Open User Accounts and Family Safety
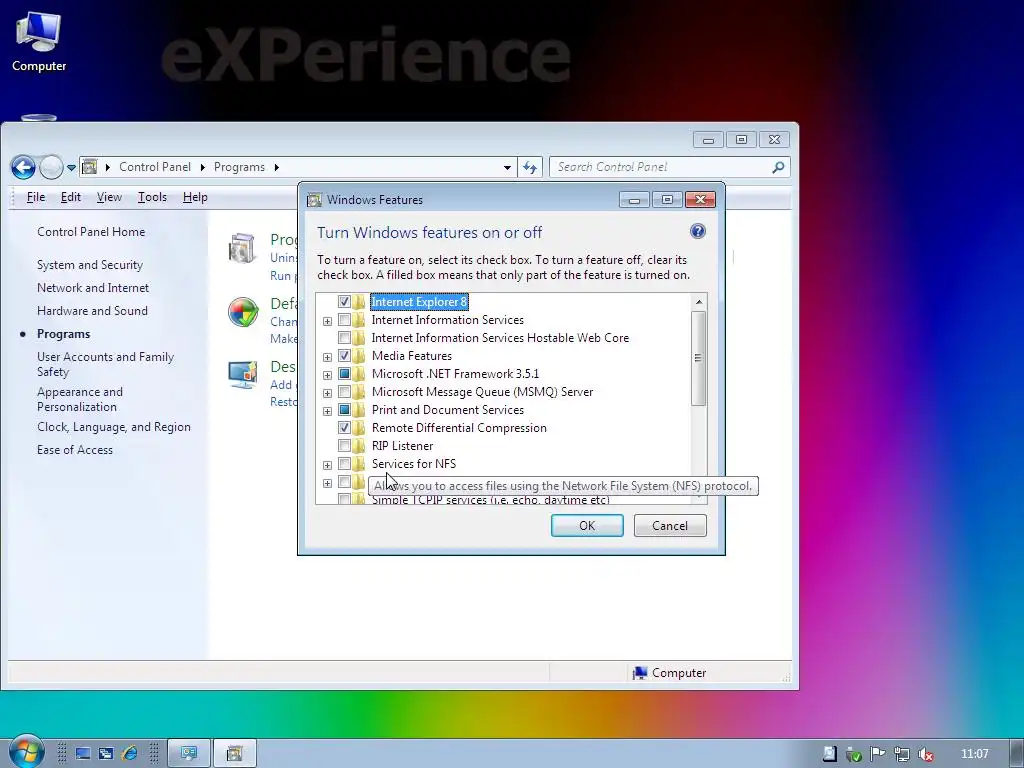 pyautogui.click(x=105, y=364)
